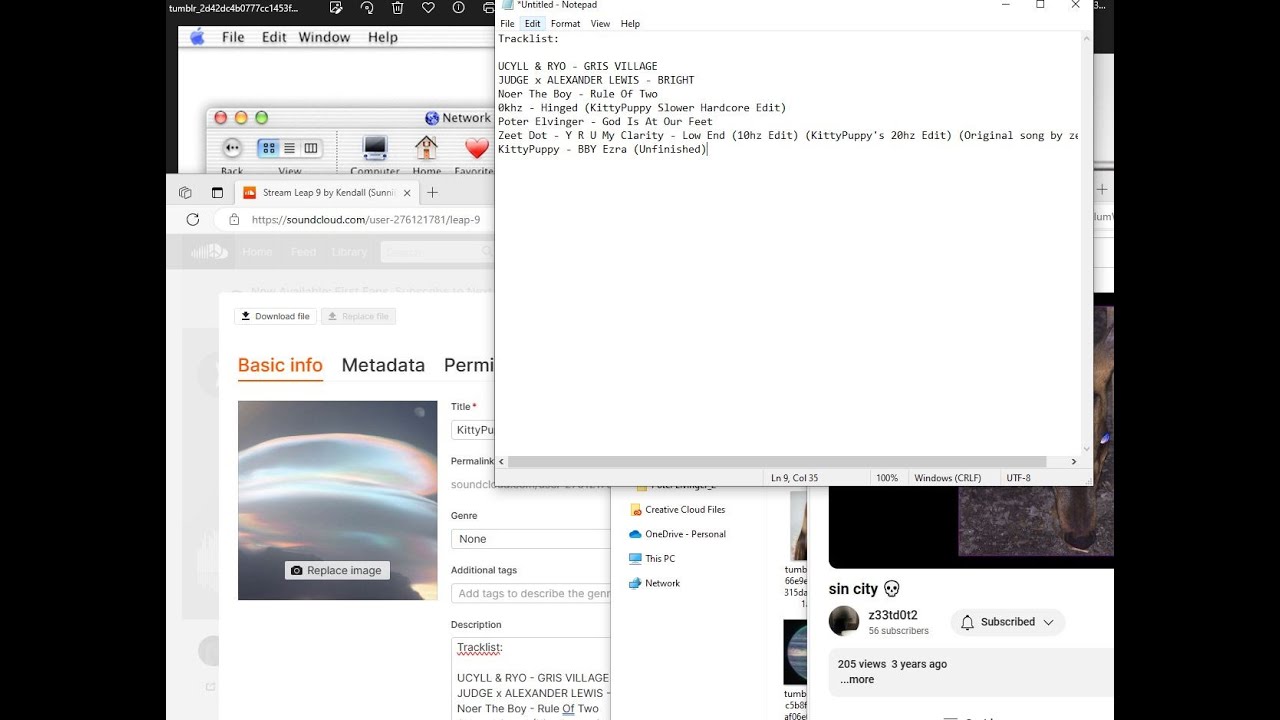Click the '100%' zoom in Notepad status bar
Screen dimensions: 1280x720
tap(887, 478)
